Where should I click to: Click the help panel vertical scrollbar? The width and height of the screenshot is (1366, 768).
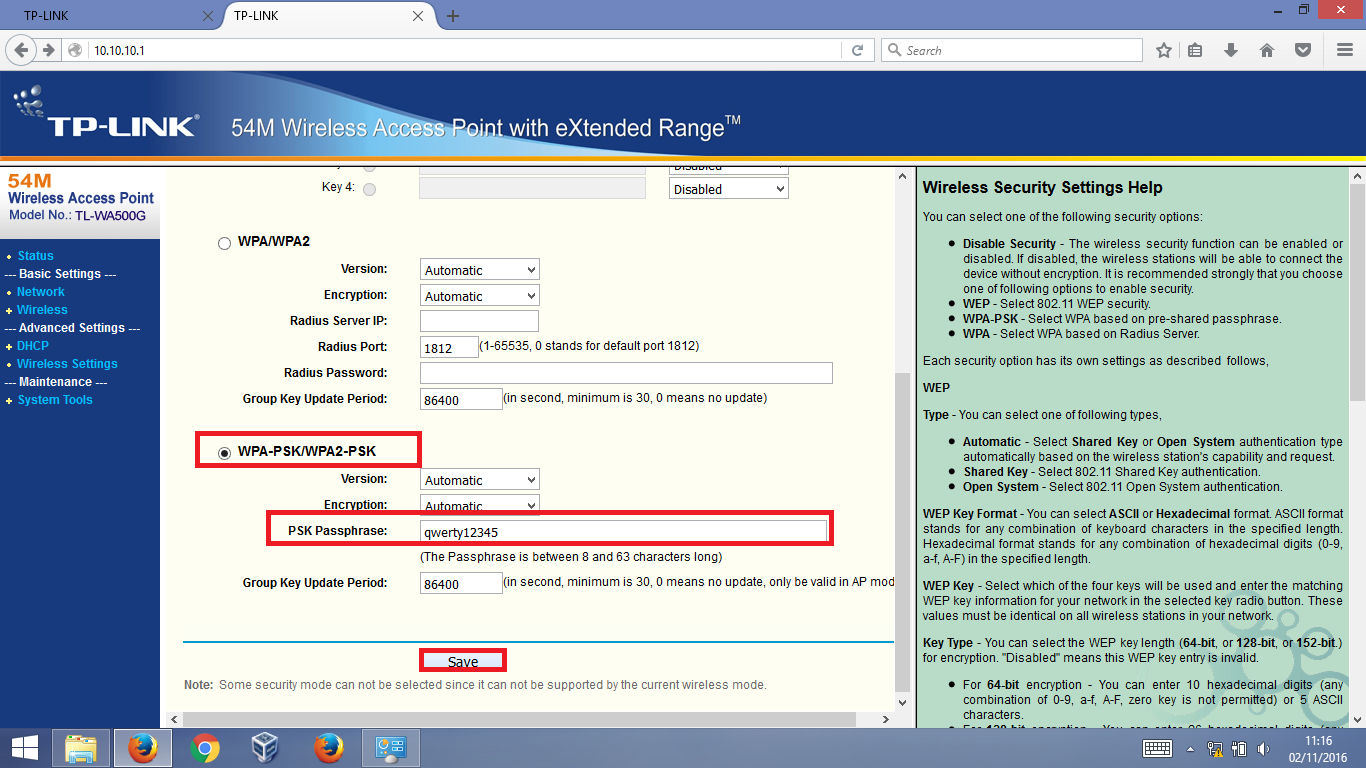[x=1357, y=291]
